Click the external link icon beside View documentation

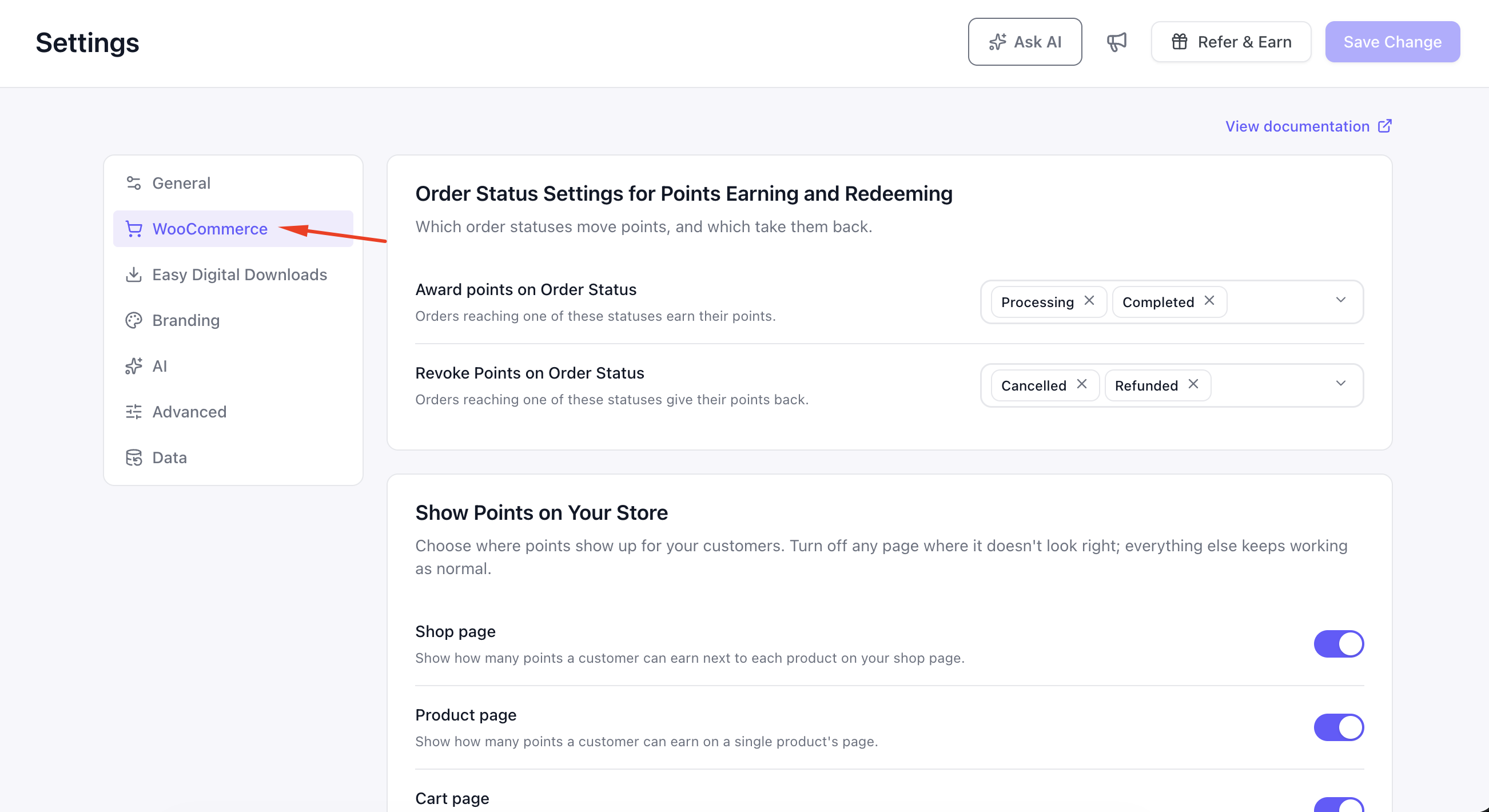pos(1385,126)
